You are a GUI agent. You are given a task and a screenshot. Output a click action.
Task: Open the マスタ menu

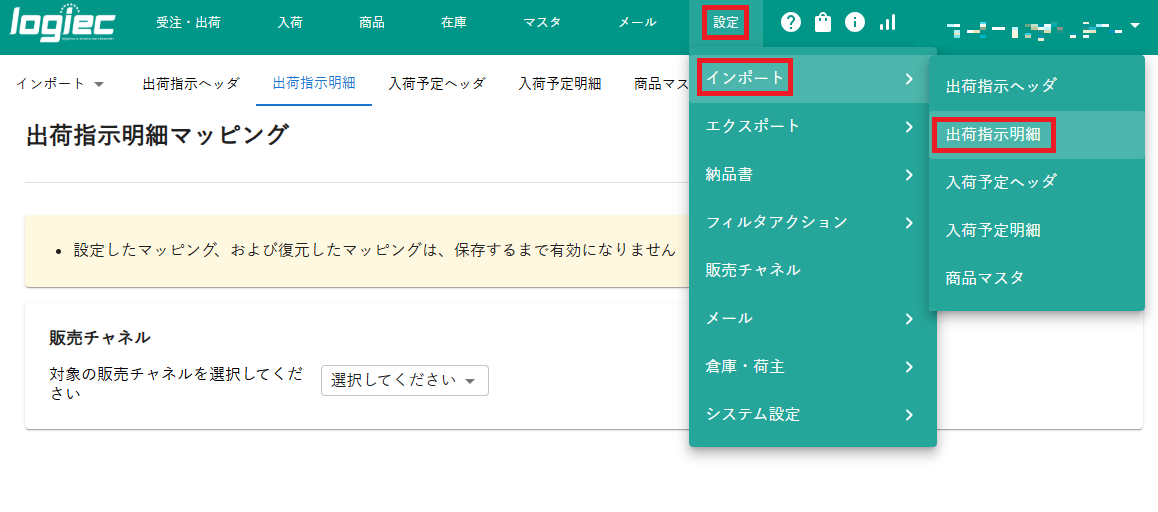coord(542,23)
